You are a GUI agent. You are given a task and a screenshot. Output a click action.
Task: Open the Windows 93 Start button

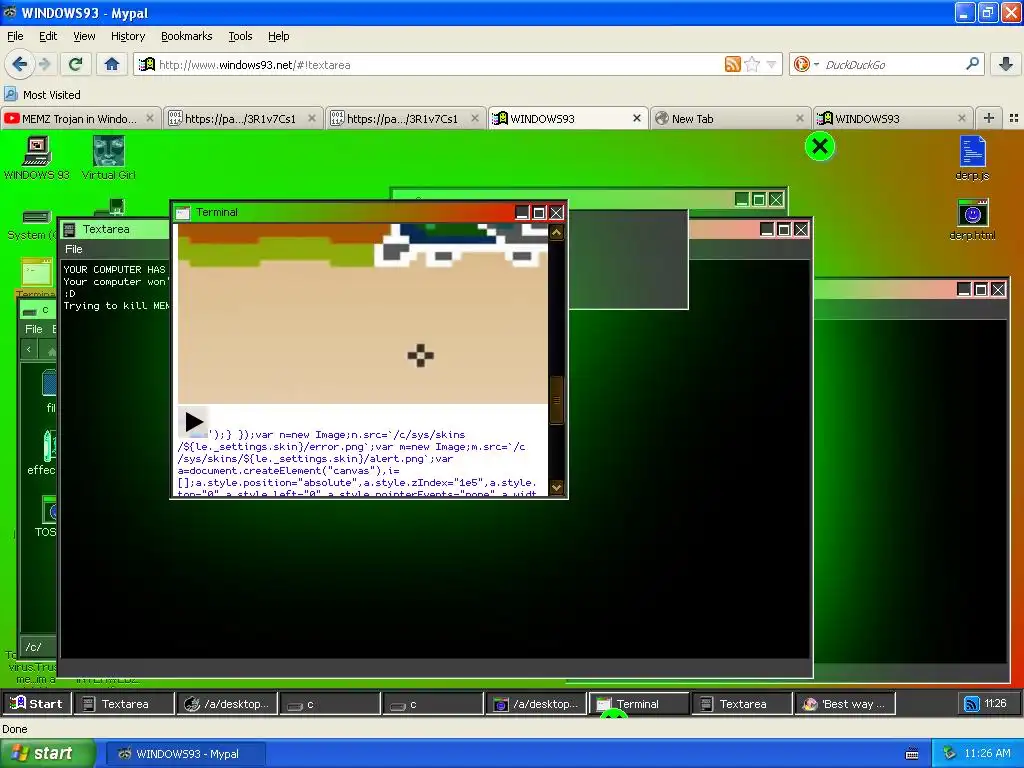tap(36, 703)
